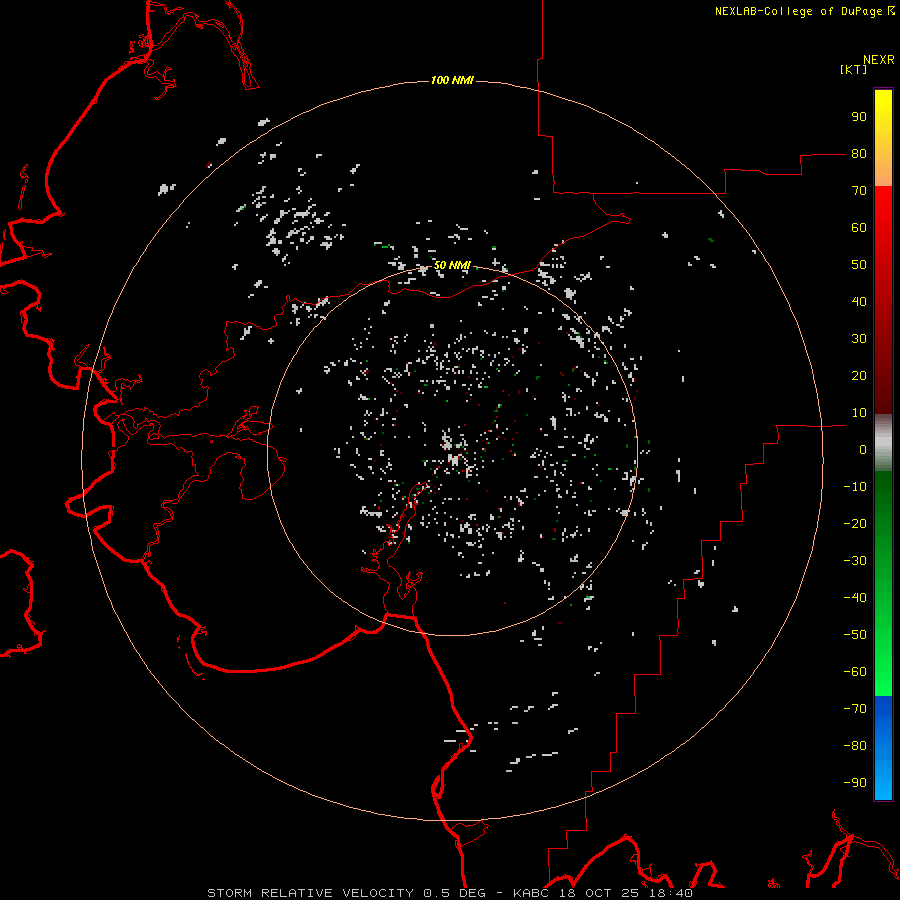
Task: Select the -80 value on the velocity scale
Action: click(855, 746)
